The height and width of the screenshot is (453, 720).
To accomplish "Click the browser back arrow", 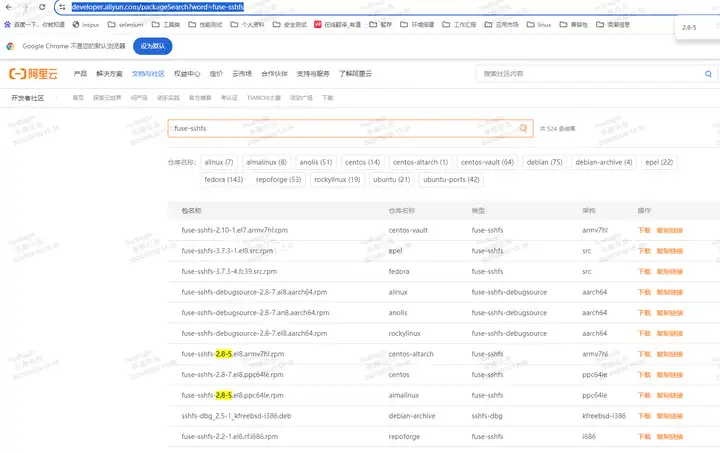I will pyautogui.click(x=8, y=7).
